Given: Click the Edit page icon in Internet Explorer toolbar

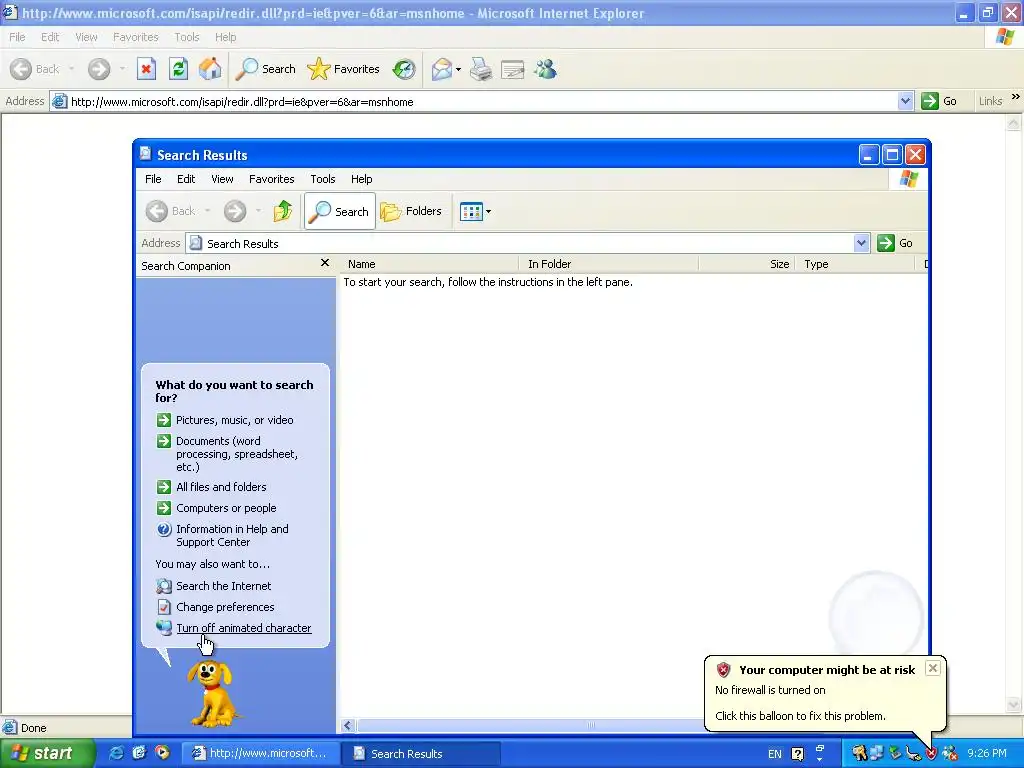Looking at the screenshot, I should [513, 69].
